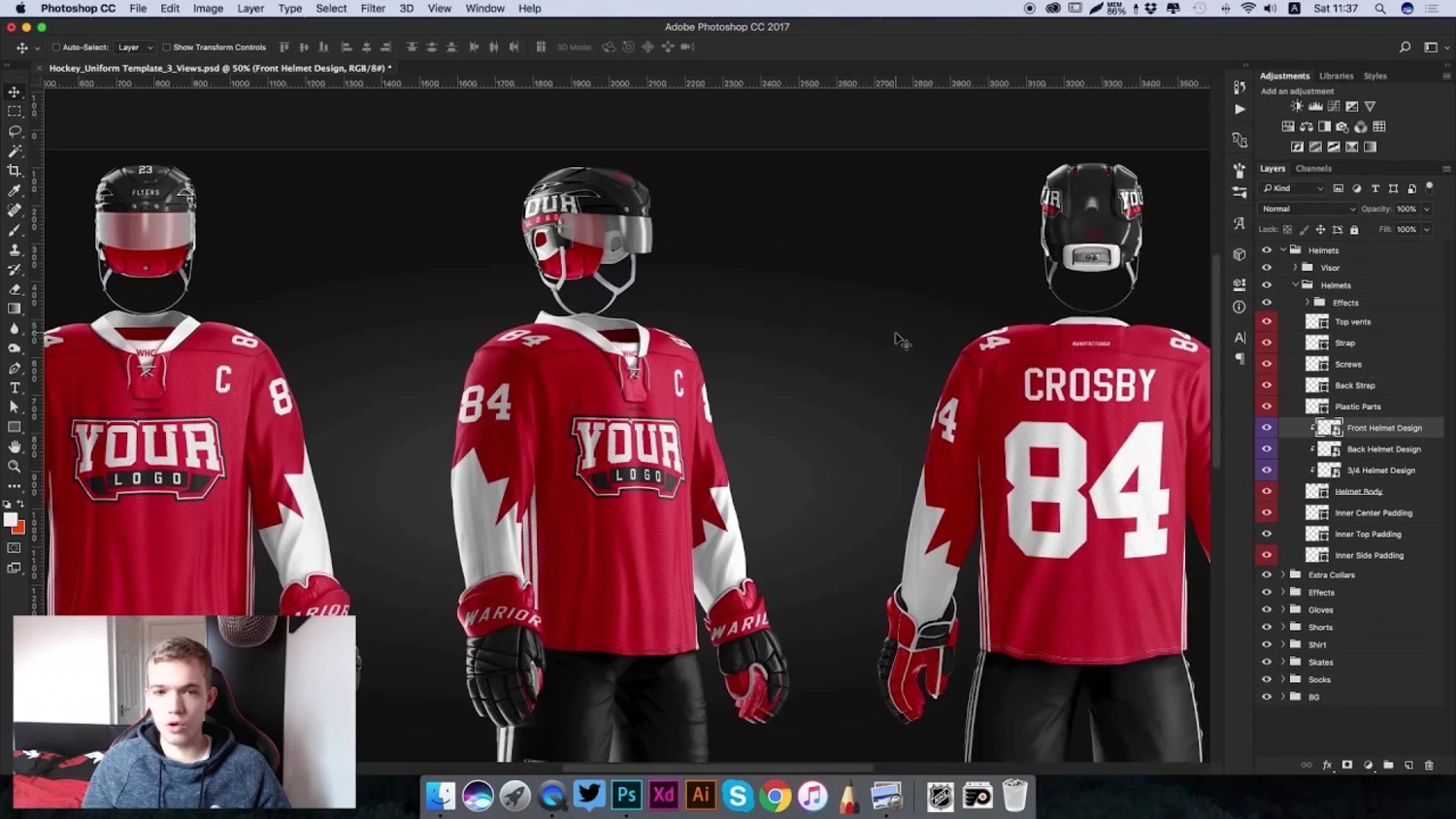The image size is (1456, 819).
Task: Select the Move tool in the toolbar
Action: [x=15, y=92]
